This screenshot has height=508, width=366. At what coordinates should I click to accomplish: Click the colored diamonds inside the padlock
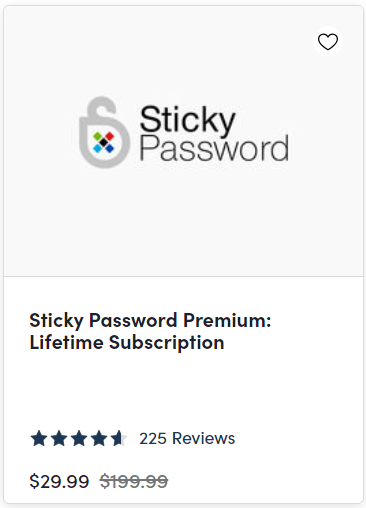(104, 142)
